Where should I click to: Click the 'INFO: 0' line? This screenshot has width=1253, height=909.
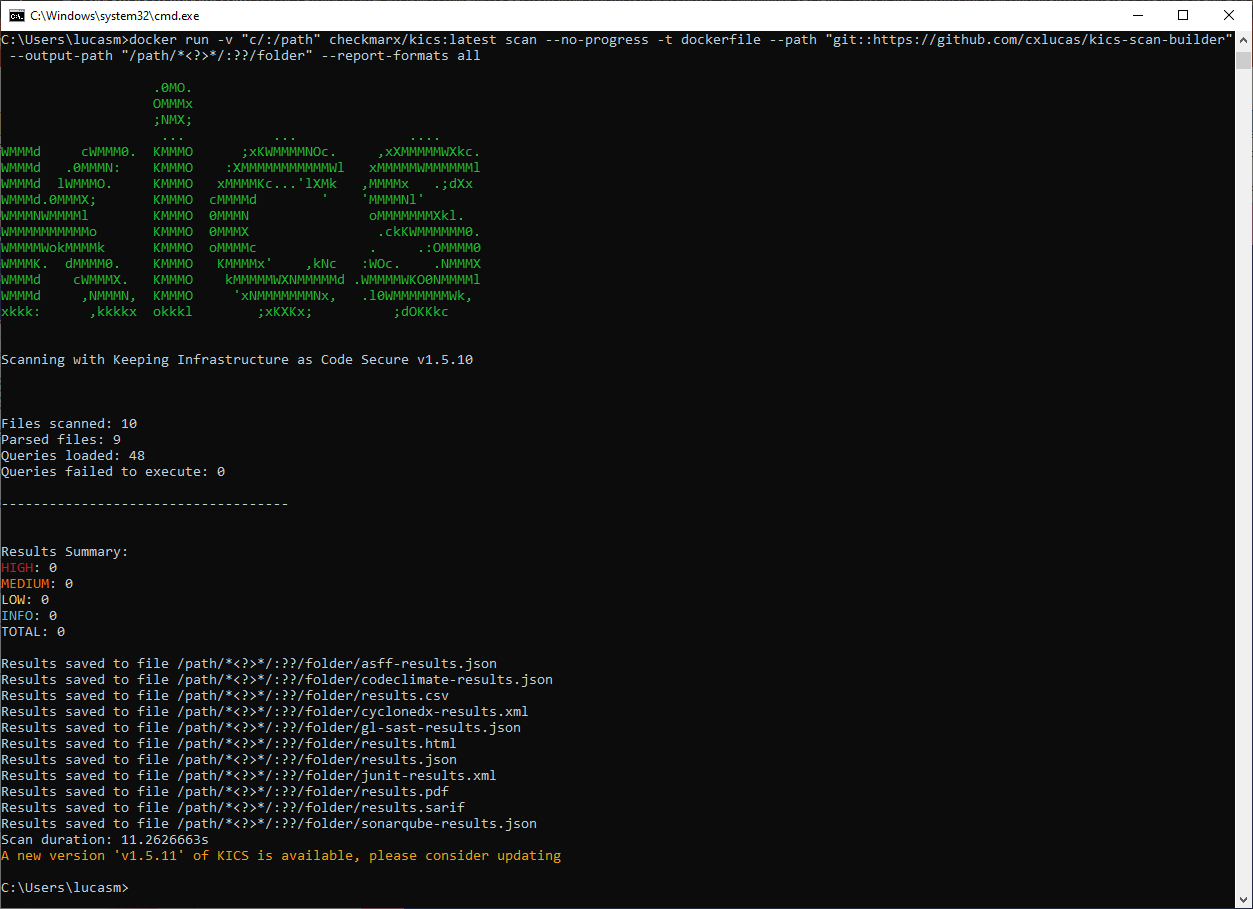click(29, 616)
